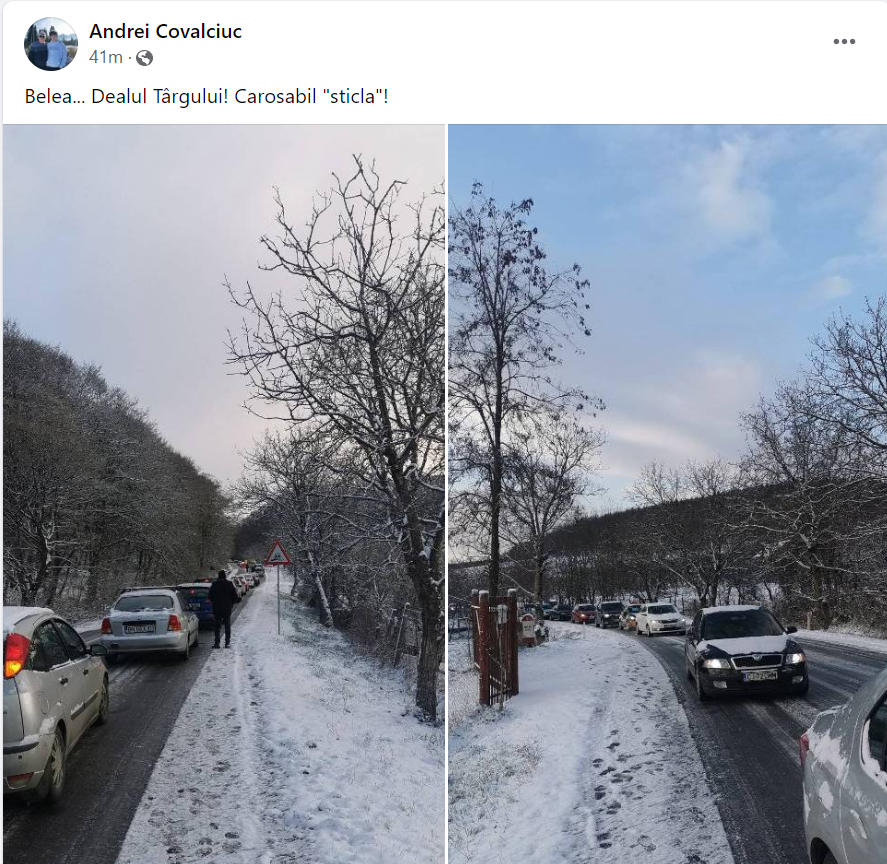Open Andrei Covalciuc's profile picture
887x864 pixels.
51,44
